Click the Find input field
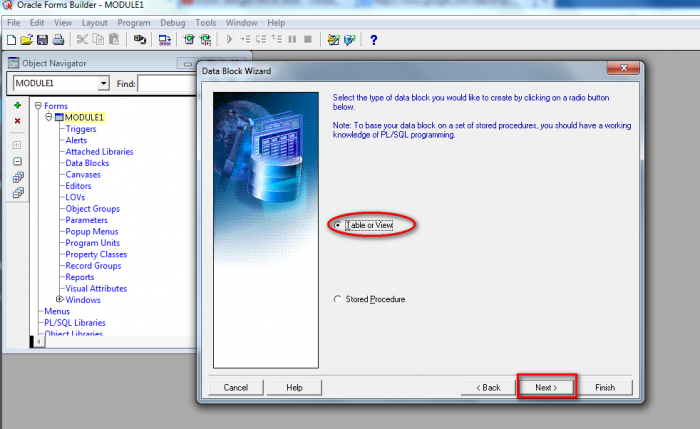Viewport: 700px width, 429px height. [167, 83]
